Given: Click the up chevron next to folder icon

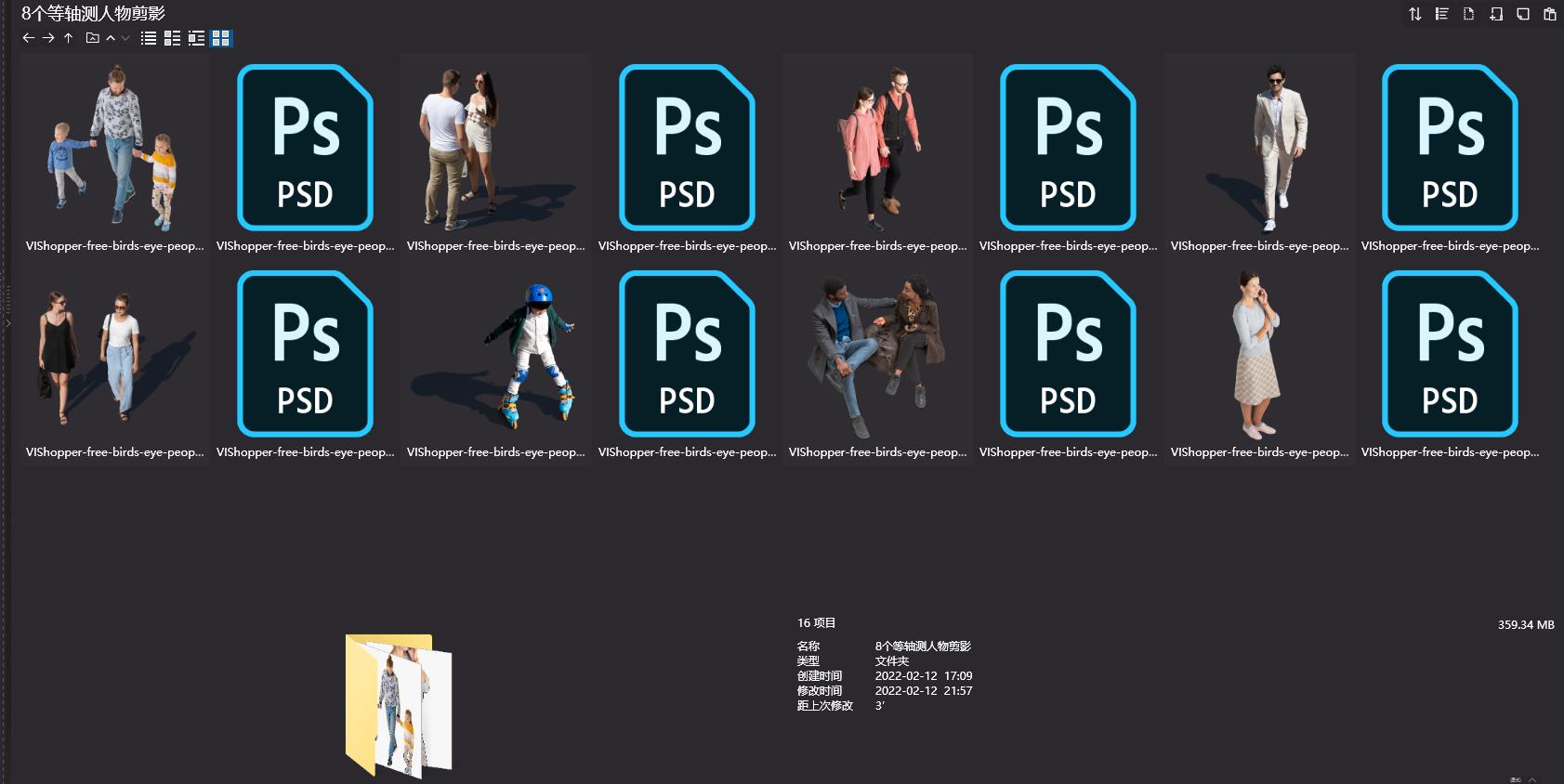Looking at the screenshot, I should pos(111,38).
